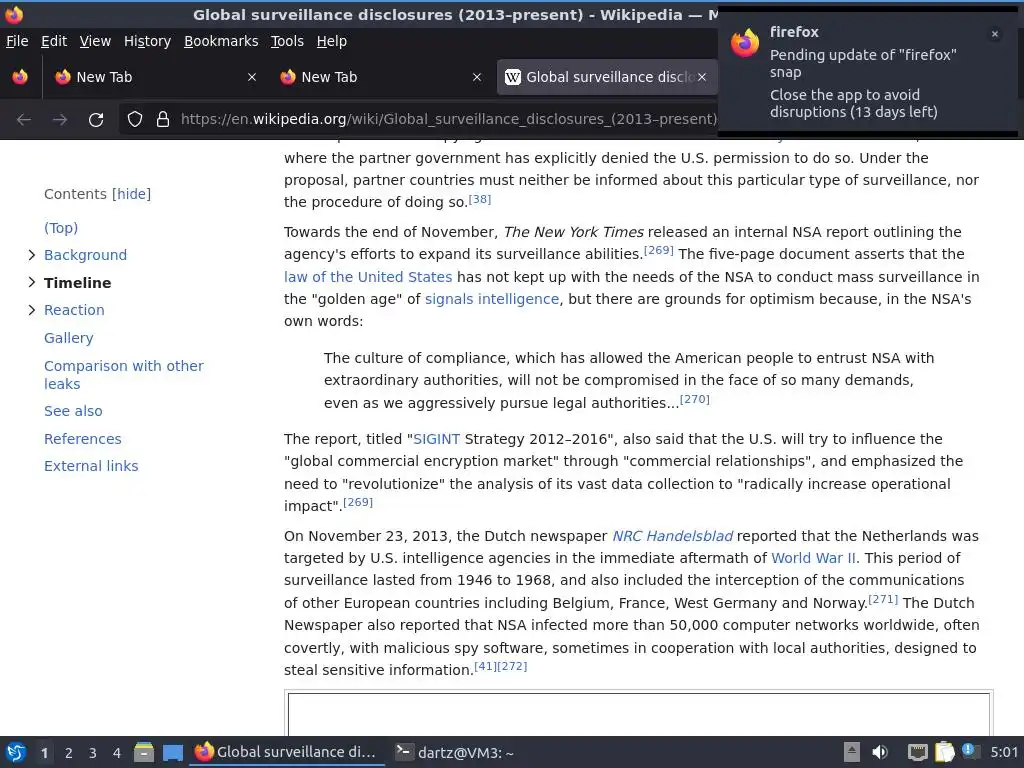
Task: Follow the law of the United States link
Action: [x=368, y=277]
